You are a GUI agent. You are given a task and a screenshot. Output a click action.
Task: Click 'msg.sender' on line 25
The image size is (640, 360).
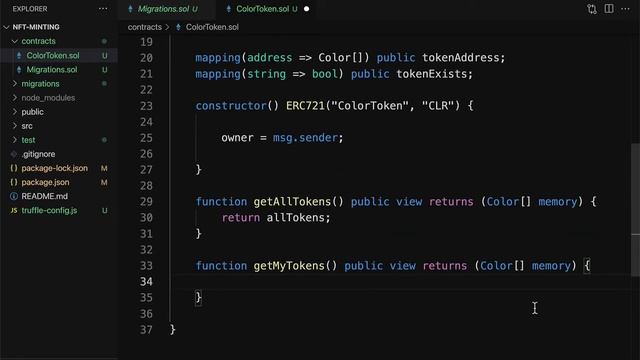[305, 138]
